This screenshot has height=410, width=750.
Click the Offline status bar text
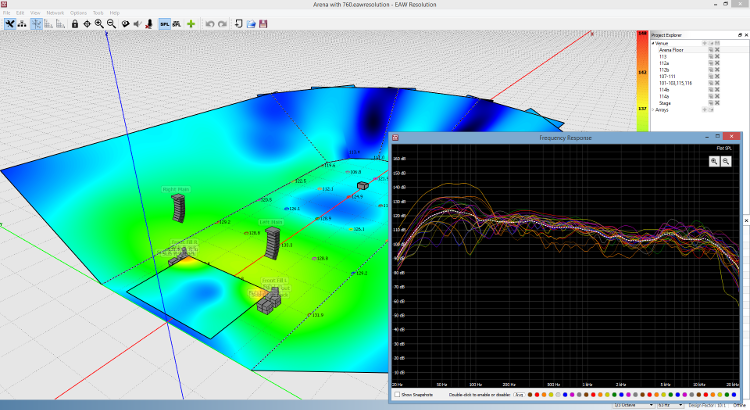(x=739, y=405)
